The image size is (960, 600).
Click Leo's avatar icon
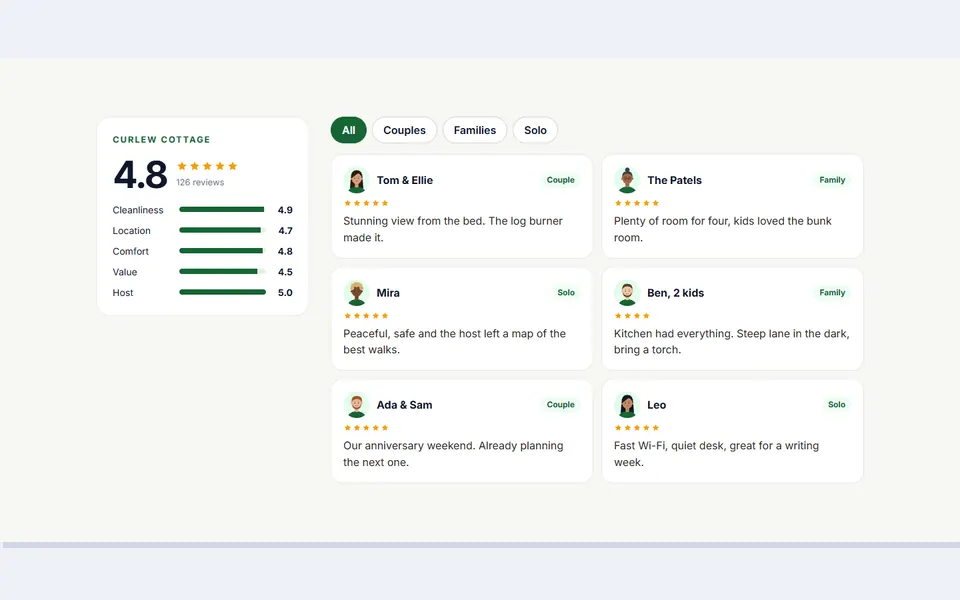[x=627, y=405]
